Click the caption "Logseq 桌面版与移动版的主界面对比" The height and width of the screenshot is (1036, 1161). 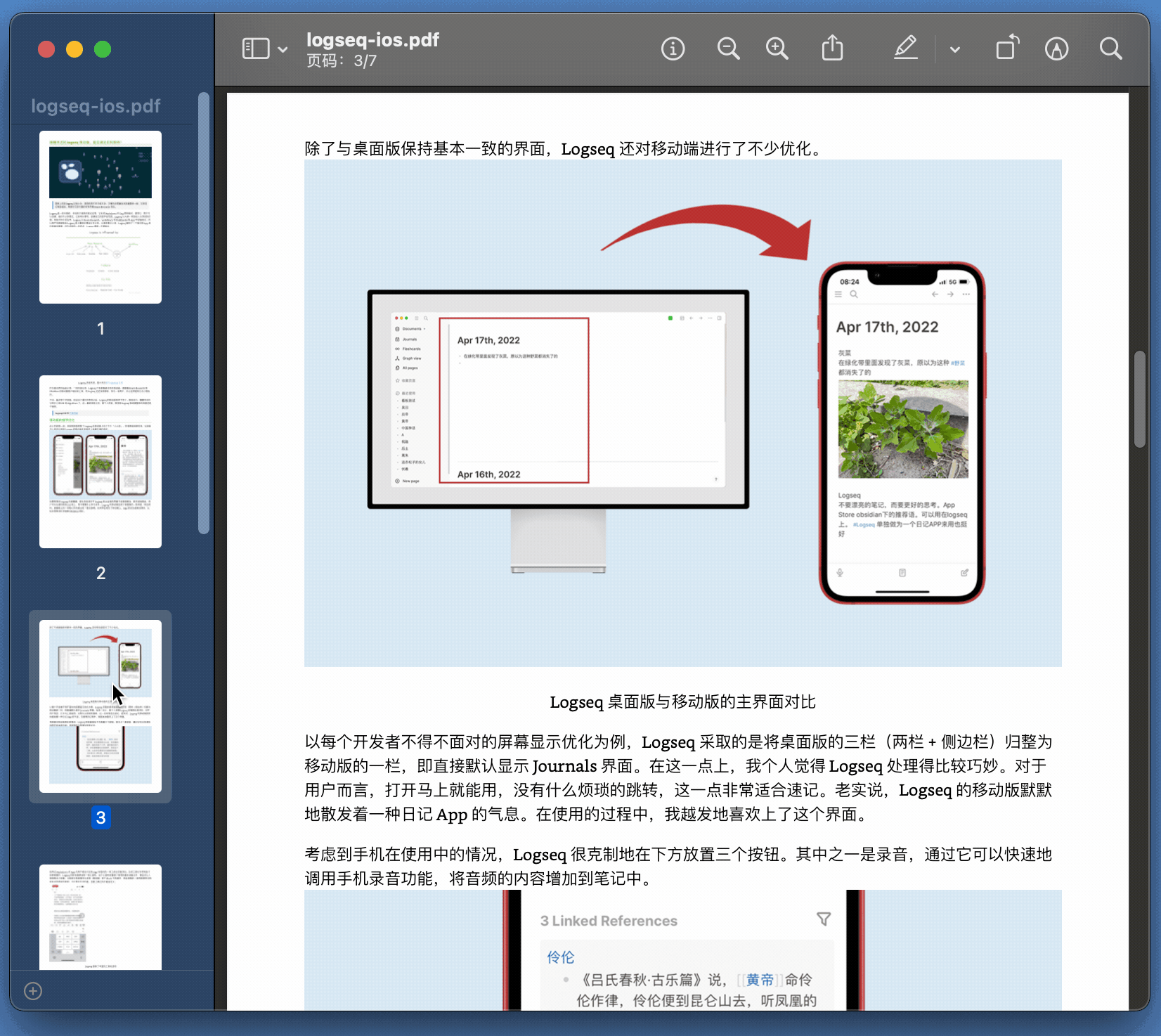682,702
